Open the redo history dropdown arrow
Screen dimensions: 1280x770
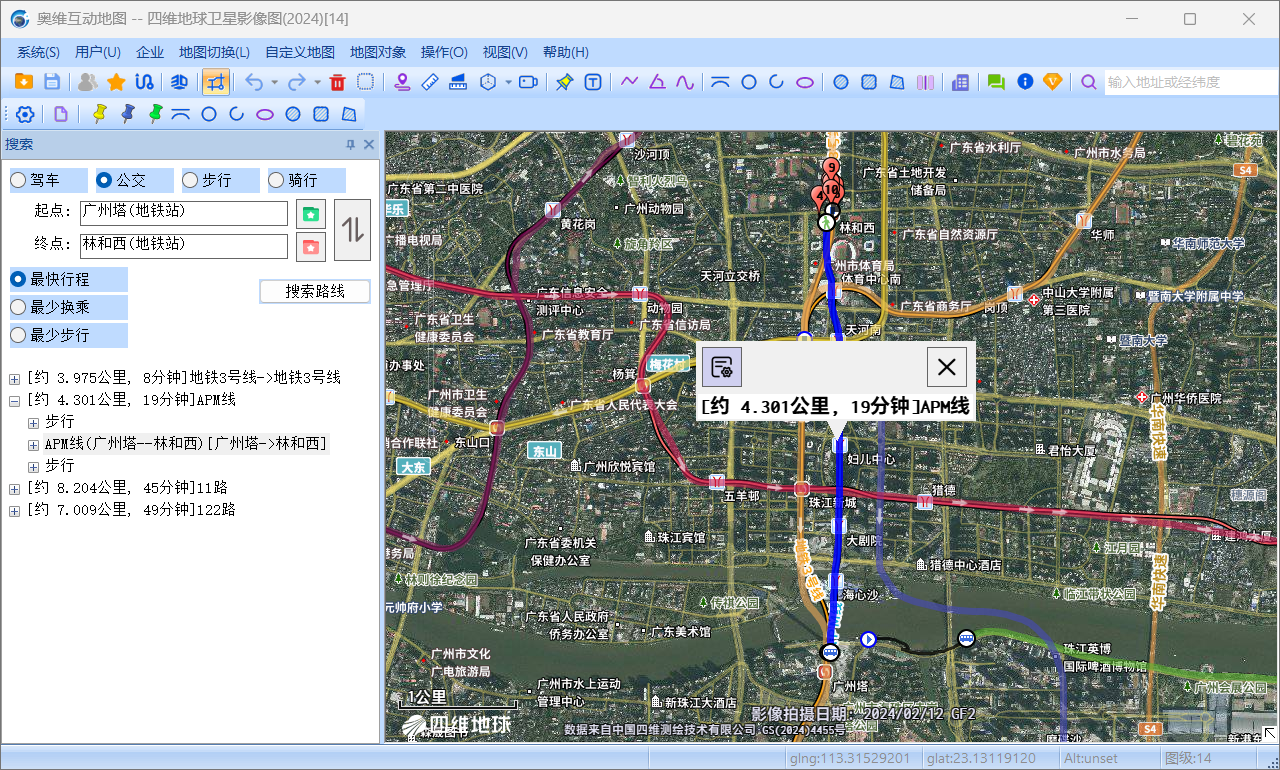click(317, 82)
